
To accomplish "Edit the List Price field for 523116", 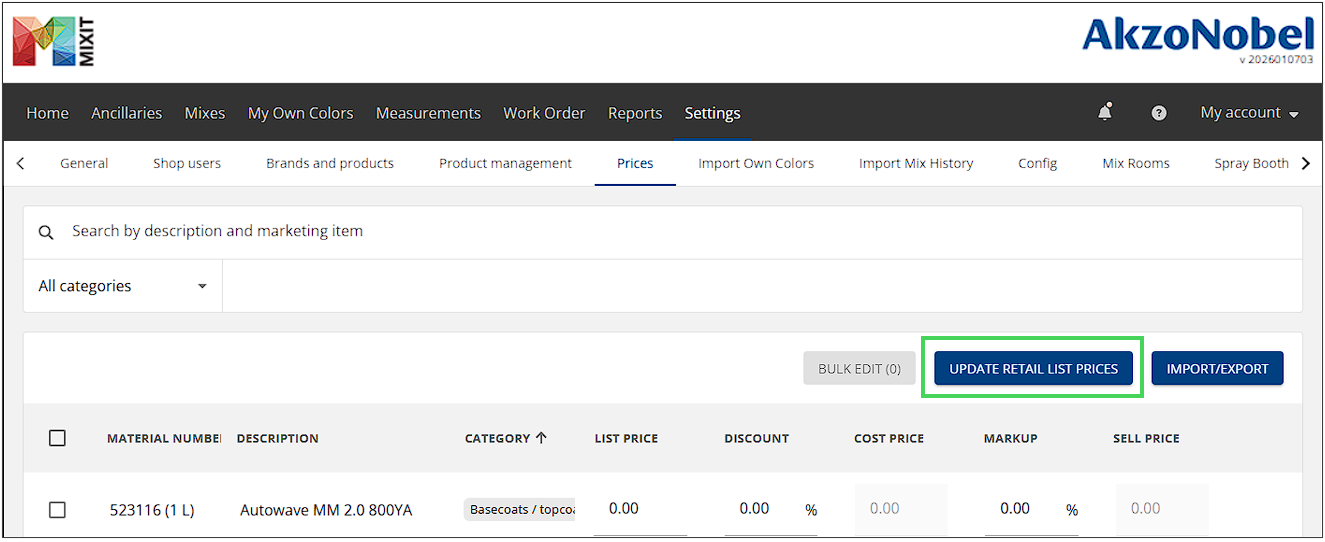I will coord(640,510).
